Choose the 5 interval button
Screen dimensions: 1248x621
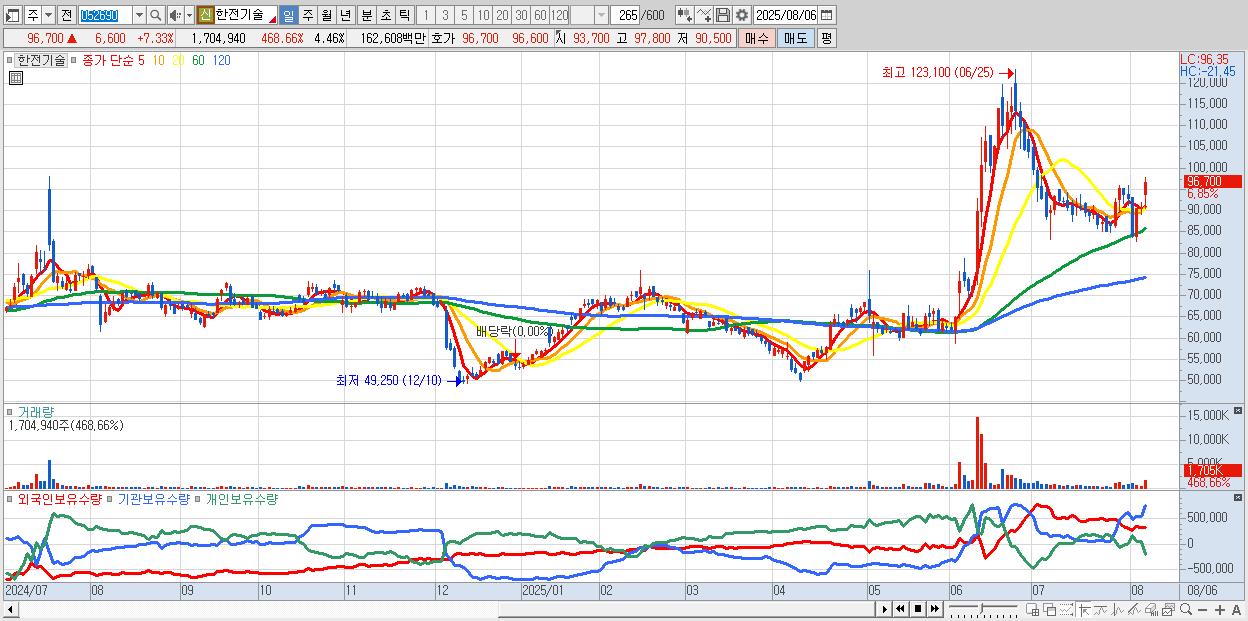[464, 15]
